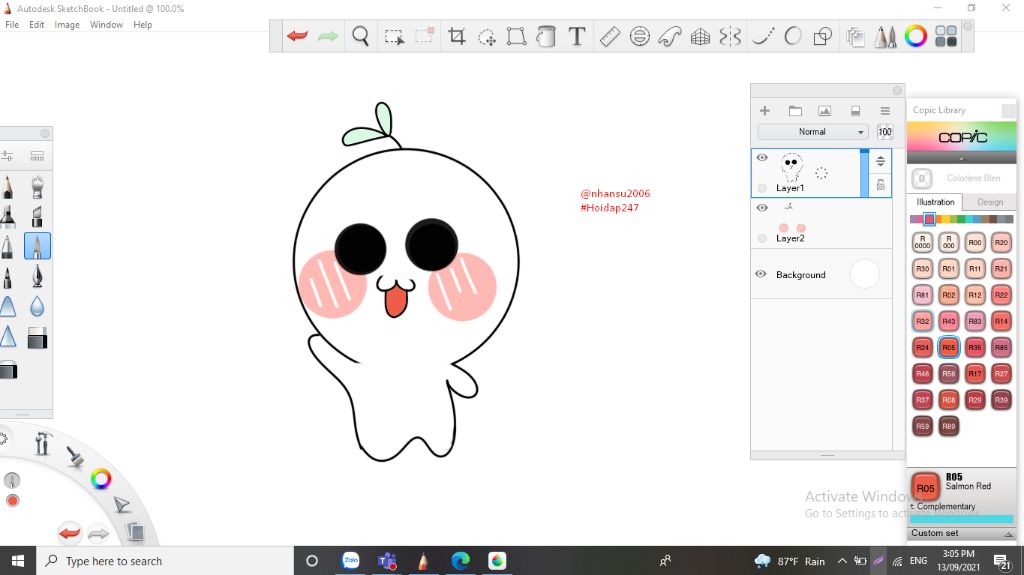
Task: Open the Image menu
Action: pyautogui.click(x=67, y=25)
